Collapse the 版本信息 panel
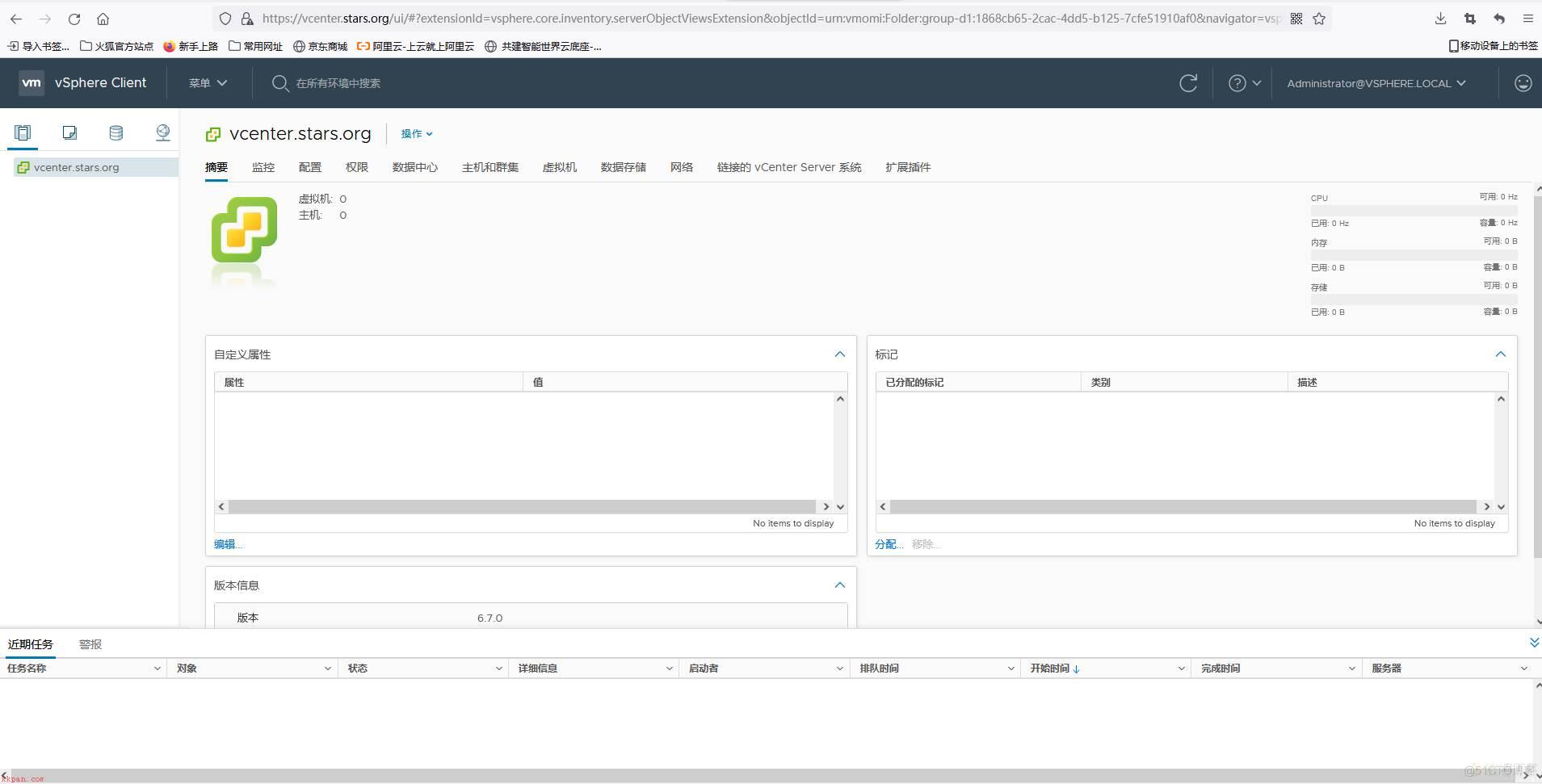The width and height of the screenshot is (1542, 784). point(840,585)
